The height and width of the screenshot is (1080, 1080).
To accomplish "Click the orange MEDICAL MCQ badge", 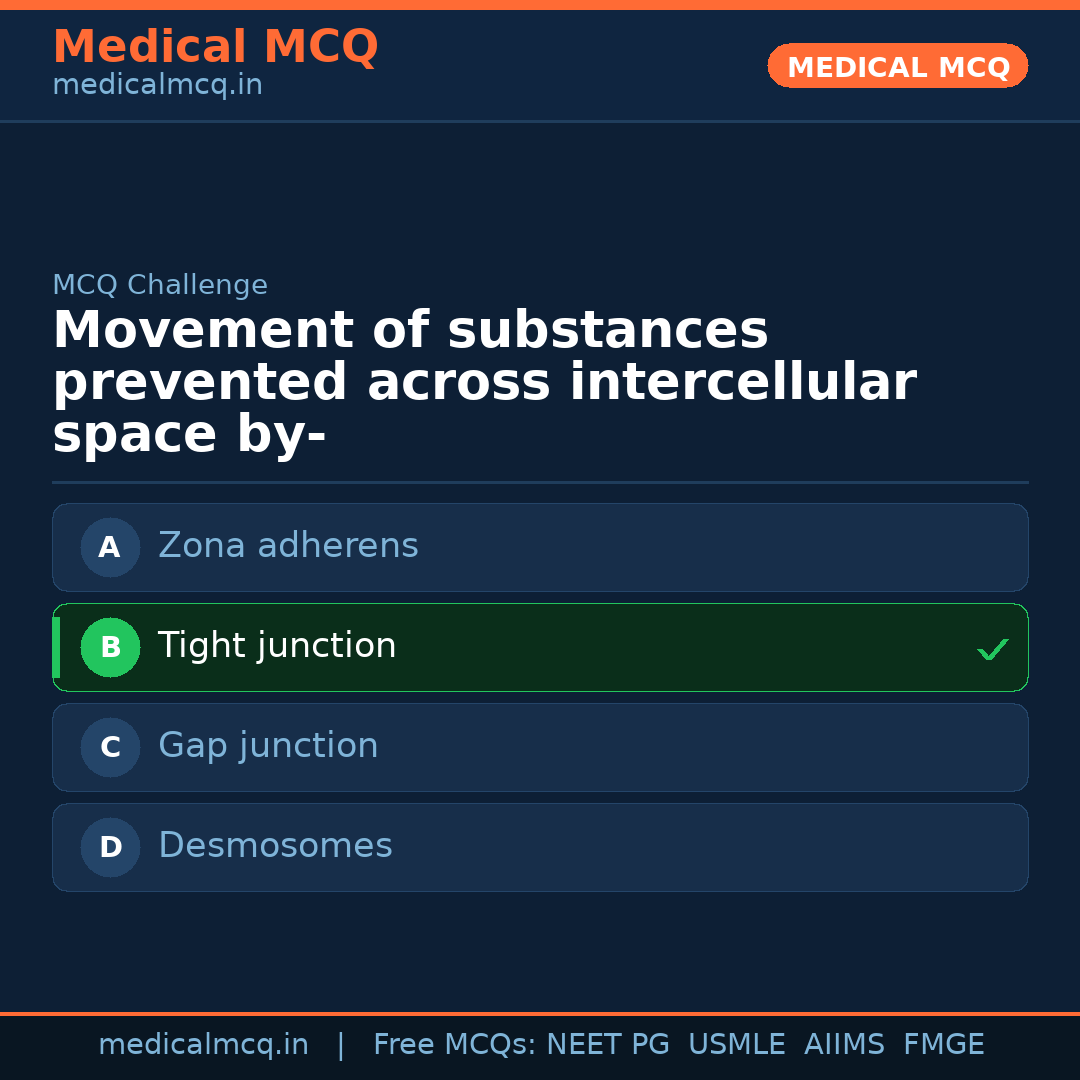I will [x=897, y=66].
